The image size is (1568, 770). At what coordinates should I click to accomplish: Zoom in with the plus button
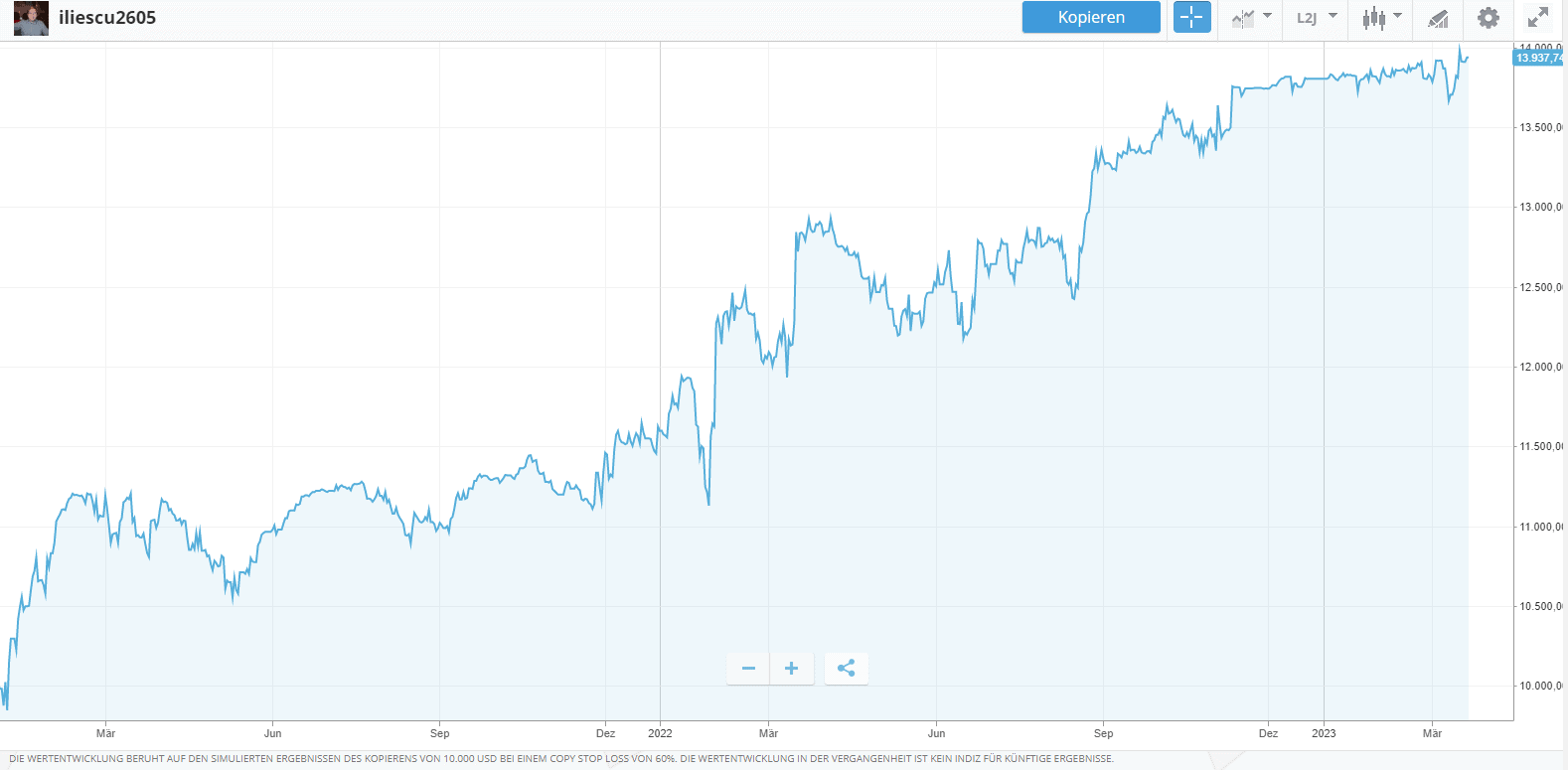coord(791,669)
